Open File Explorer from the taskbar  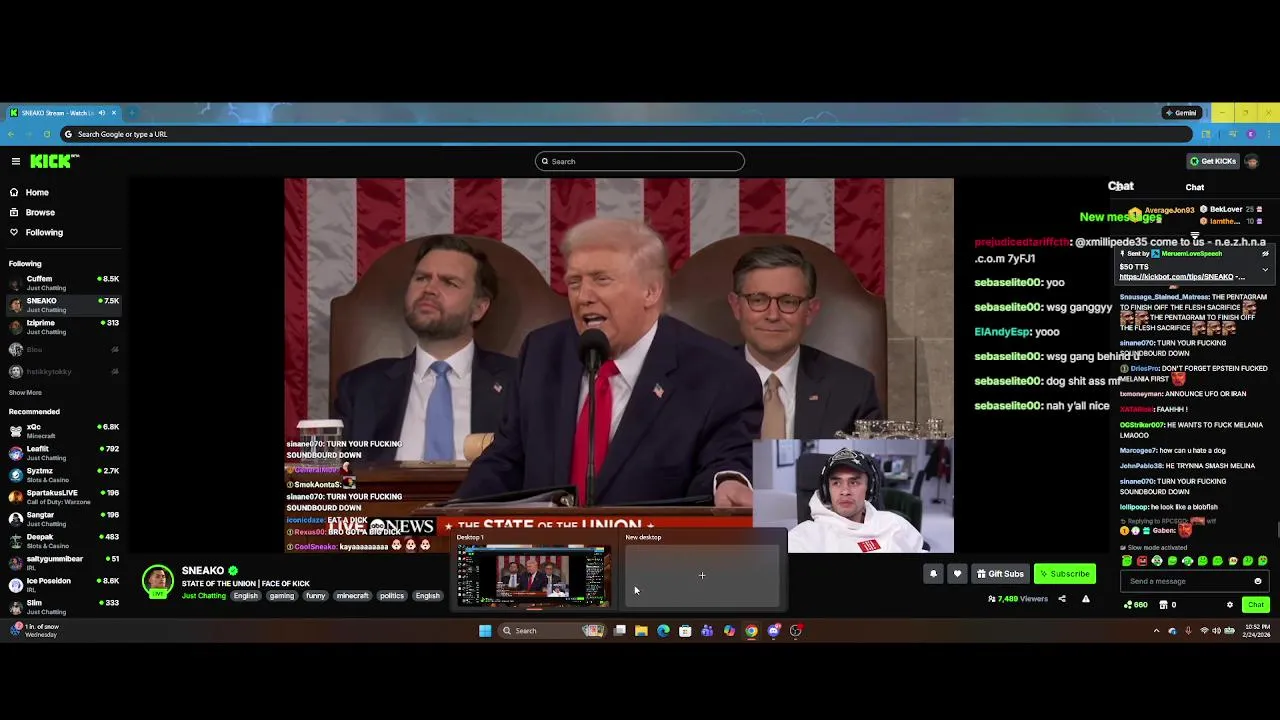641,631
